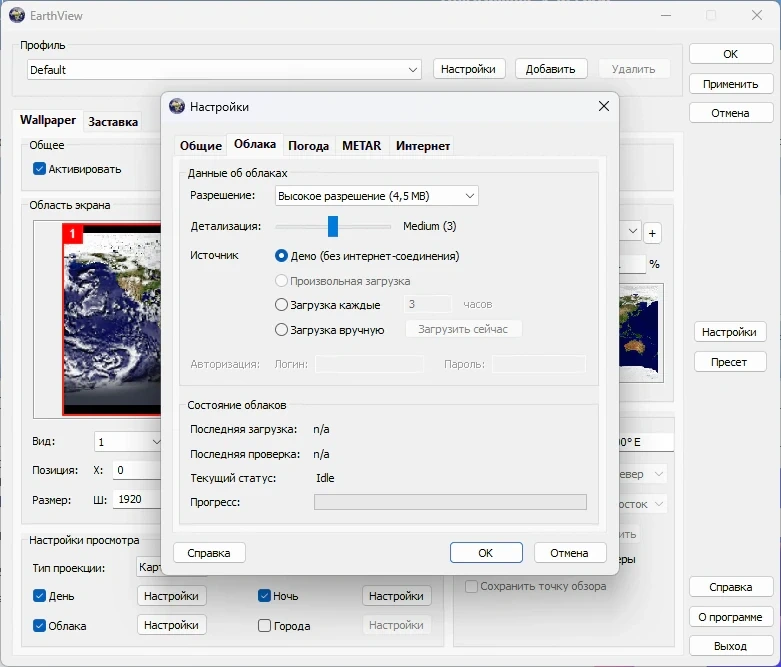
Task: Click the EarthView globe icon in title bar
Action: 17,15
